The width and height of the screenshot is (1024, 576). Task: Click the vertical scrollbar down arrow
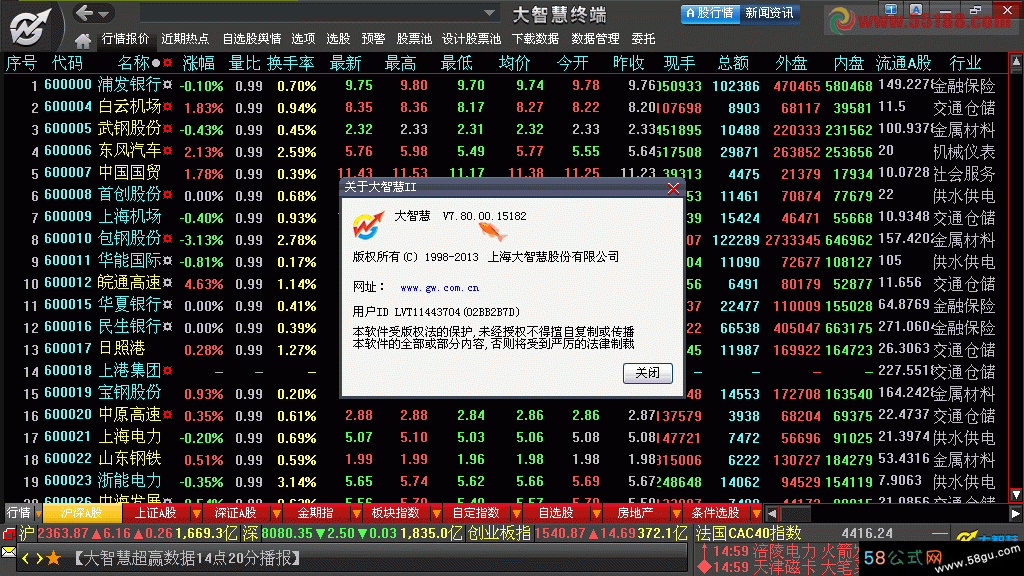point(1016,495)
